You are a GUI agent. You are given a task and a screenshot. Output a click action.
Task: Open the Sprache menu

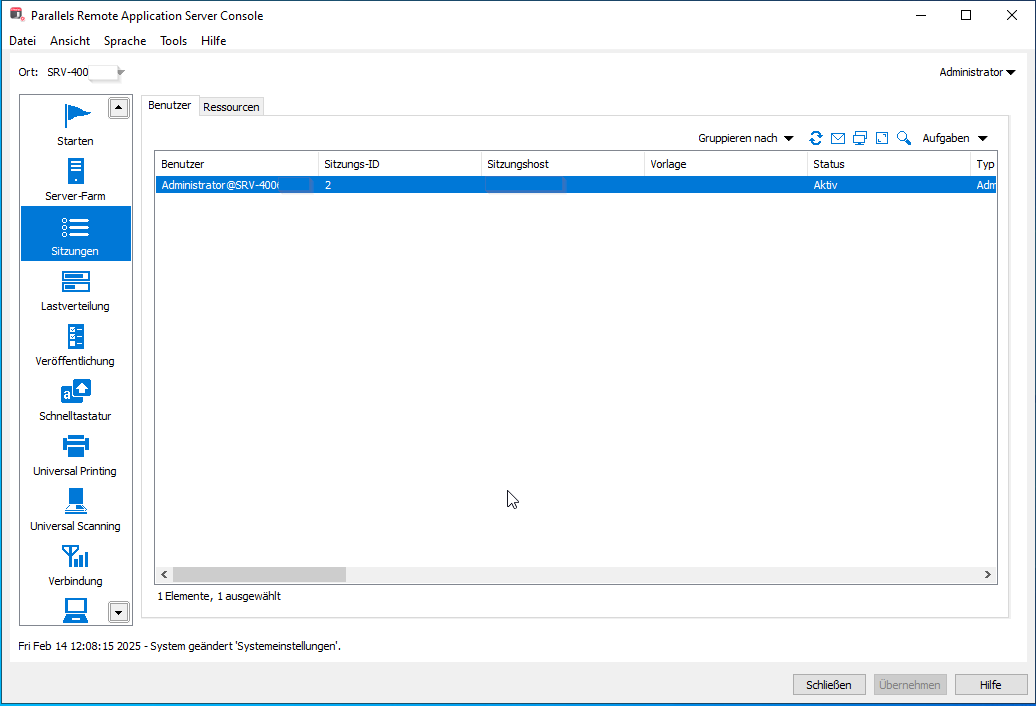coord(125,41)
